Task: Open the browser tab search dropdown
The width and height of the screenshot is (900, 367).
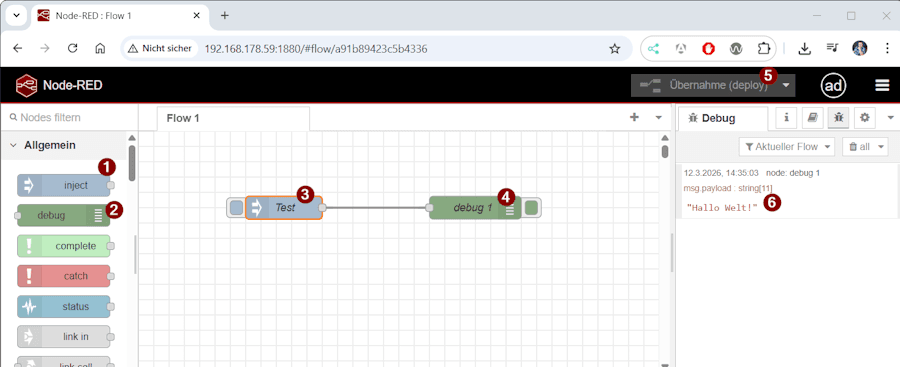Action: tap(16, 16)
